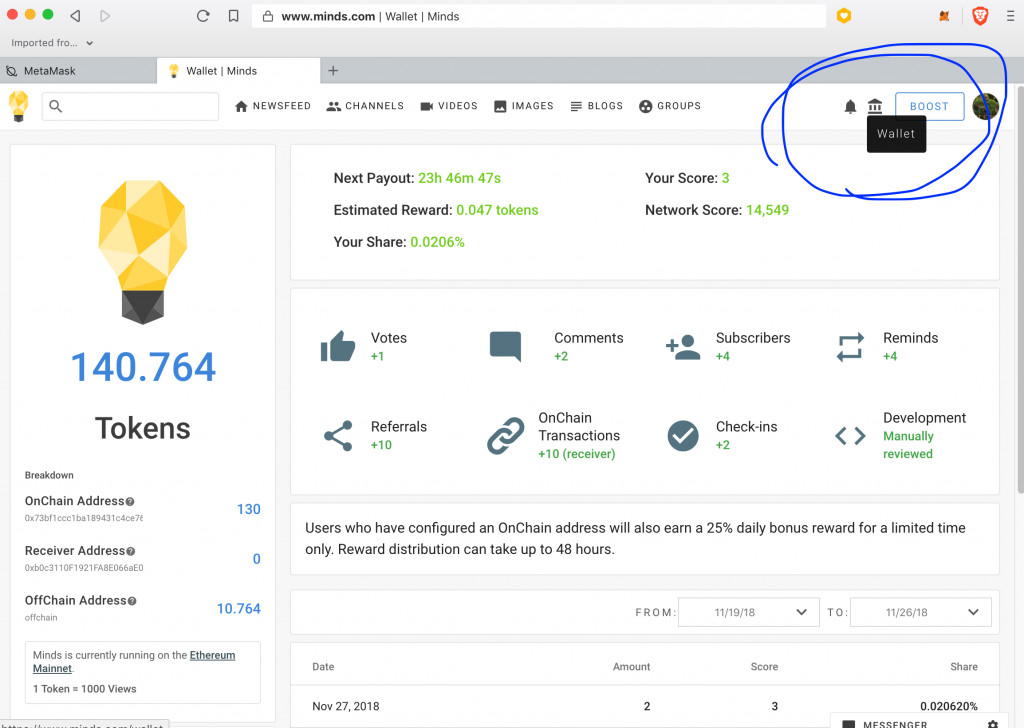Viewport: 1024px width, 728px height.
Task: Click OnChain address 0x73bf1ccc1ba189431c4ce7
Action: 84,518
